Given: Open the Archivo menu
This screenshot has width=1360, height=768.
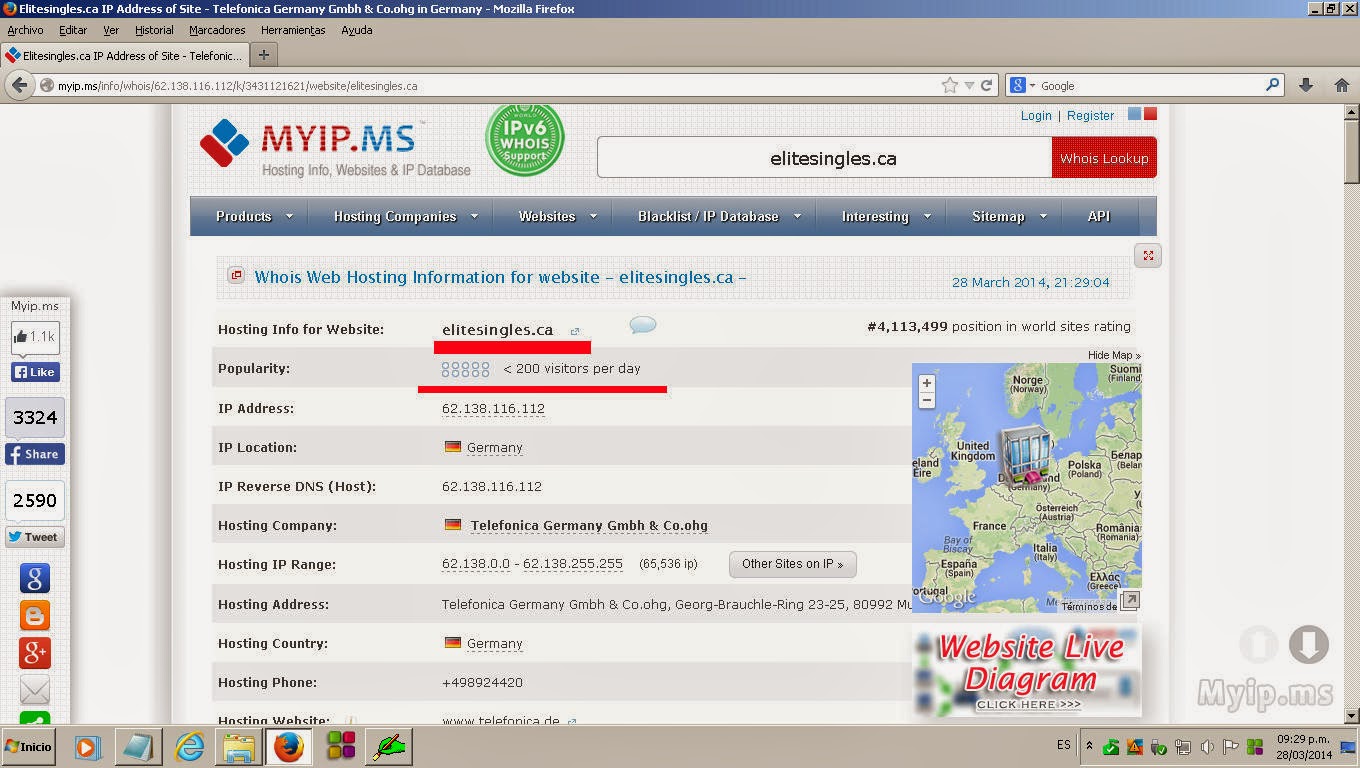Looking at the screenshot, I should pos(25,30).
